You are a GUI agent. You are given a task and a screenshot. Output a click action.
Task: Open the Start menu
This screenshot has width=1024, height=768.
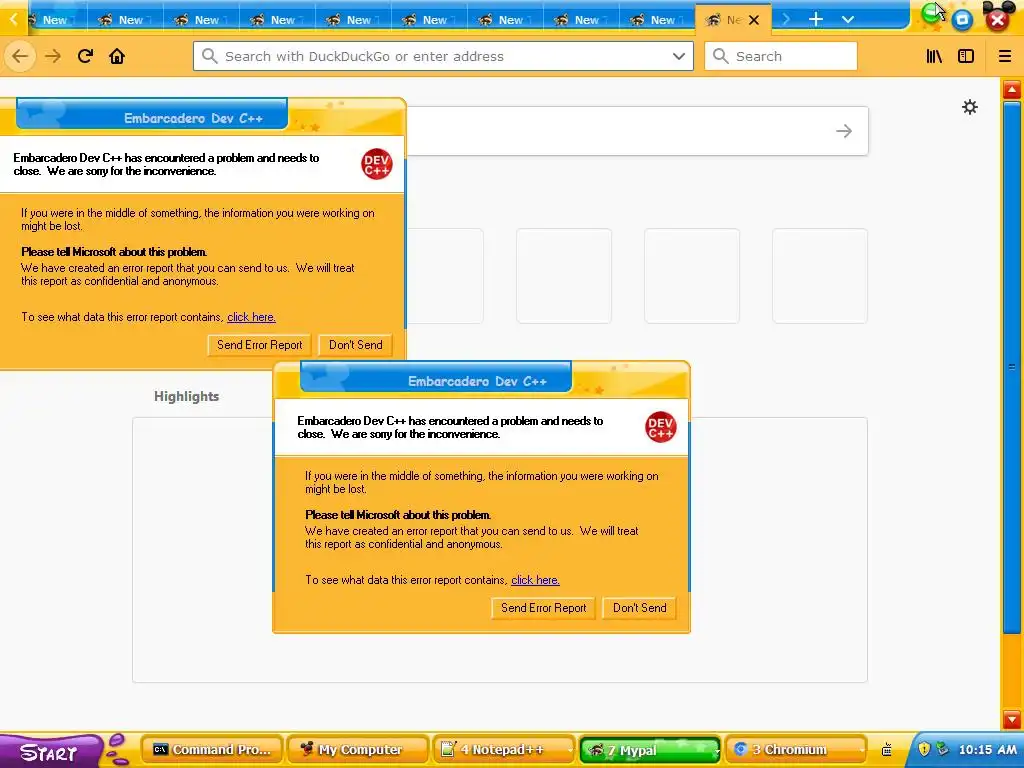tap(49, 752)
